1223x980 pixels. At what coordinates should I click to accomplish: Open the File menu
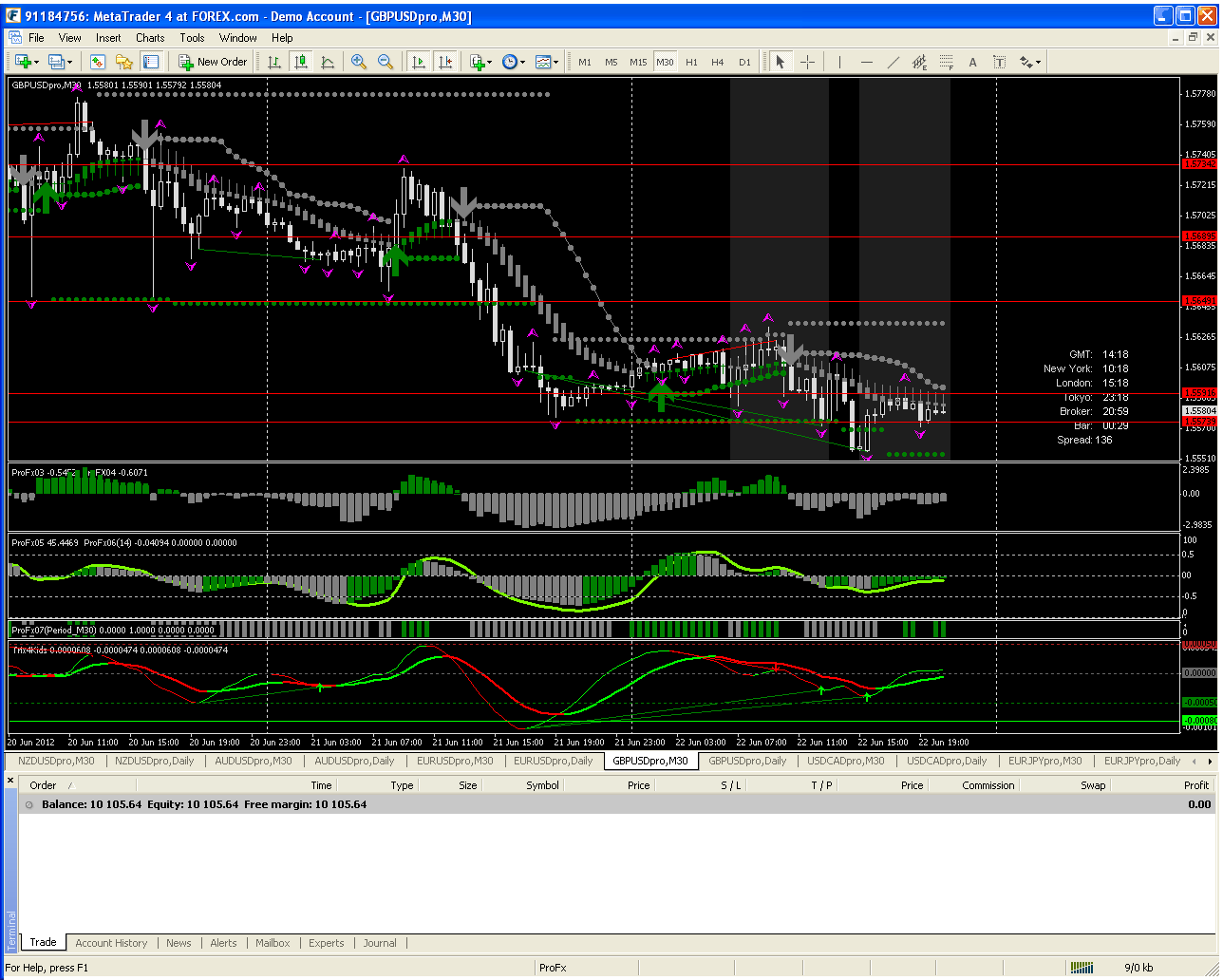[36, 38]
